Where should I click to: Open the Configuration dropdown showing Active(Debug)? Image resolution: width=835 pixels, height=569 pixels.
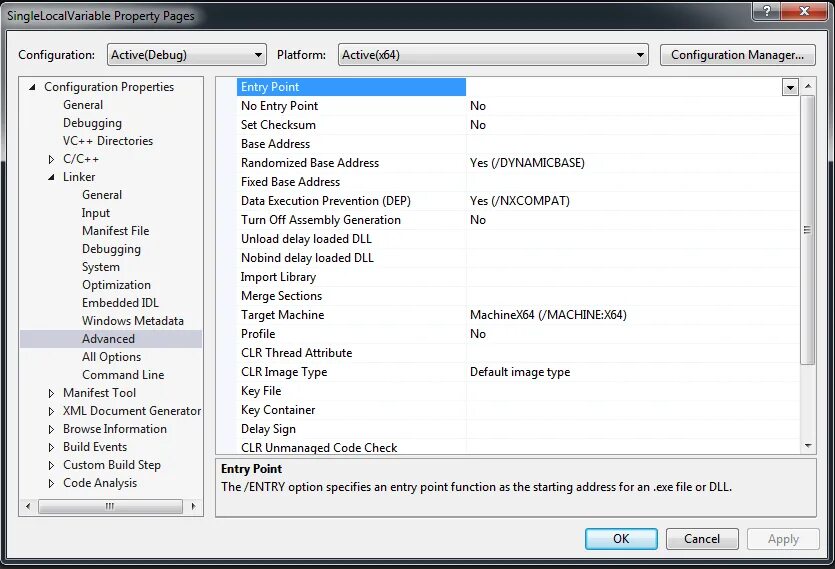click(186, 55)
